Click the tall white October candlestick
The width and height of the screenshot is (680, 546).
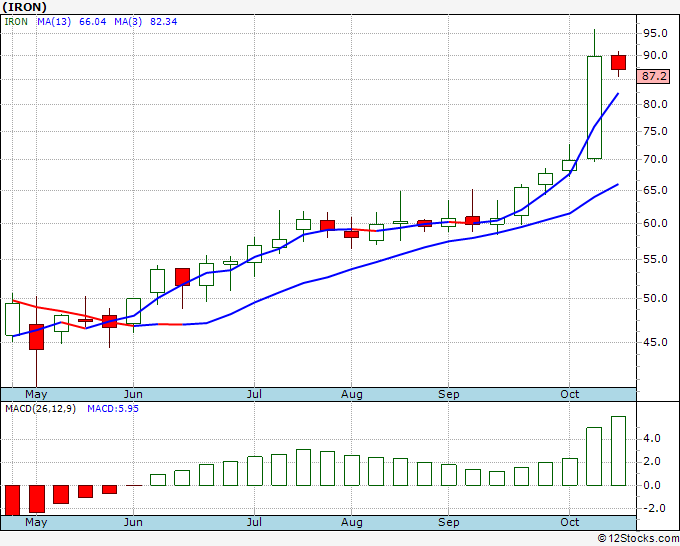click(x=594, y=107)
